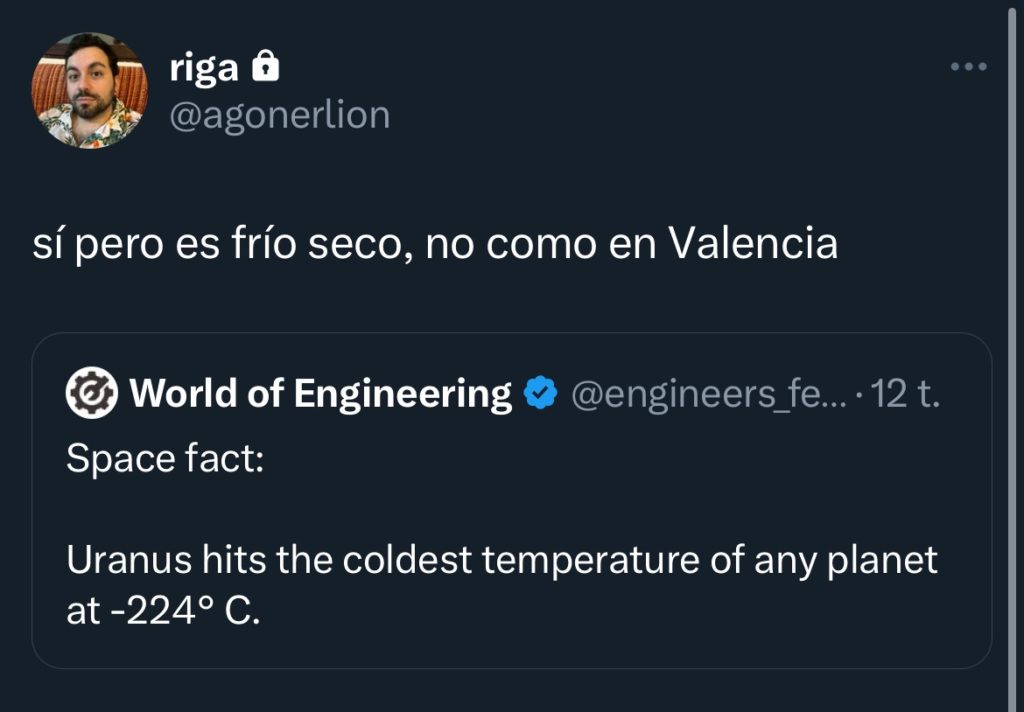Click the World of Engineering gear avatar
Image resolution: width=1024 pixels, height=712 pixels.
(x=92, y=395)
